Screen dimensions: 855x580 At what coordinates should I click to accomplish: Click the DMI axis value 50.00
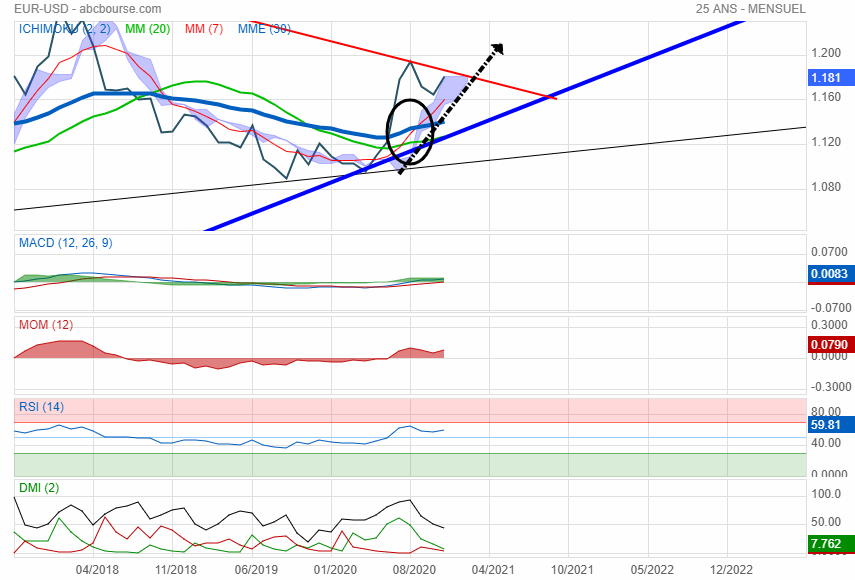click(826, 522)
